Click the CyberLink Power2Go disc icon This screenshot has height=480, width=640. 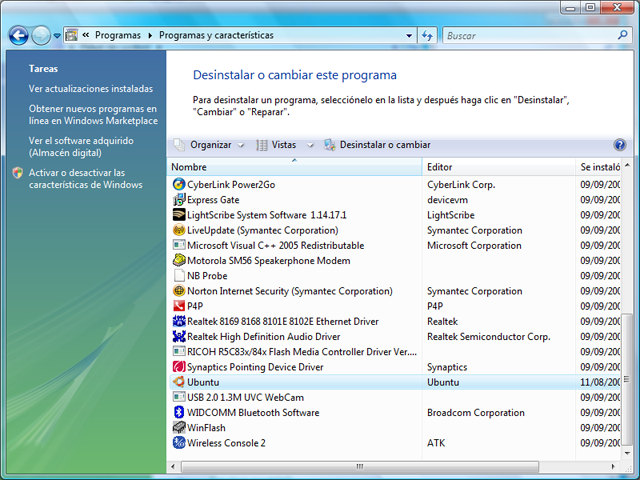click(179, 184)
